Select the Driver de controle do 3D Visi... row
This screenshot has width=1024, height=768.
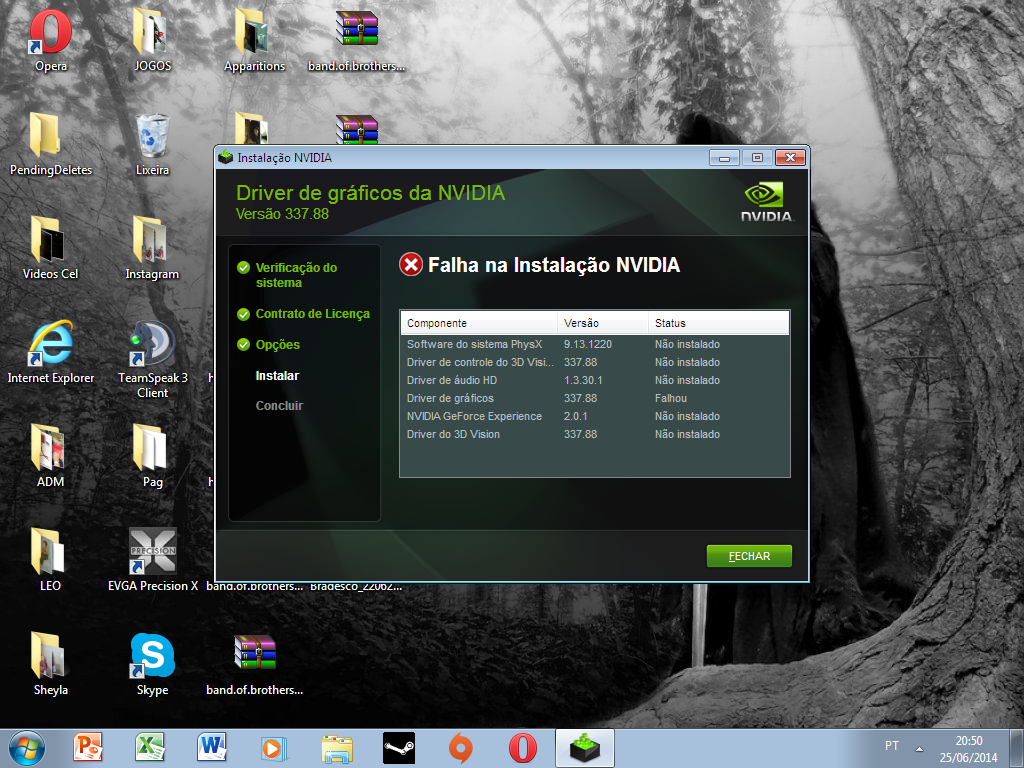595,362
